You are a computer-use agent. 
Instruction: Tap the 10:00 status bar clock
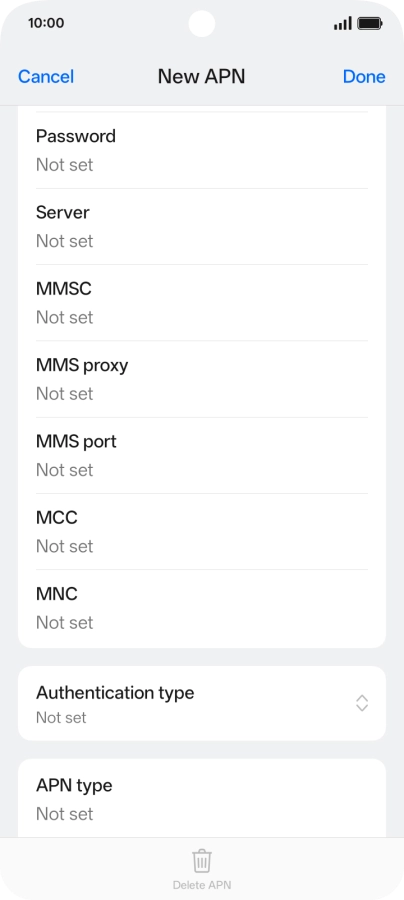46,24
